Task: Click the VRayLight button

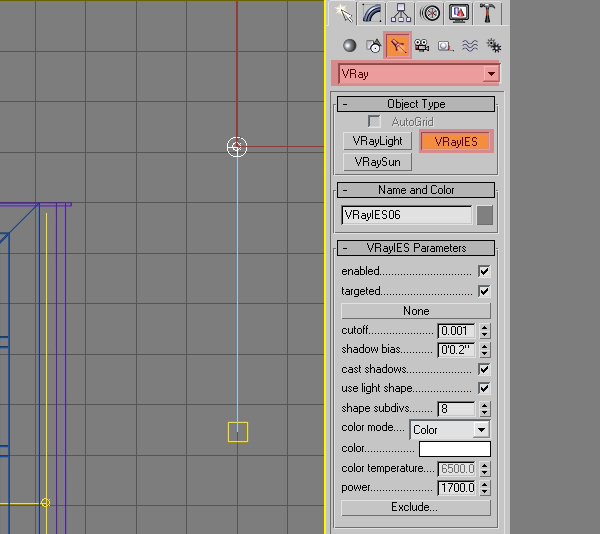Action: tap(377, 141)
